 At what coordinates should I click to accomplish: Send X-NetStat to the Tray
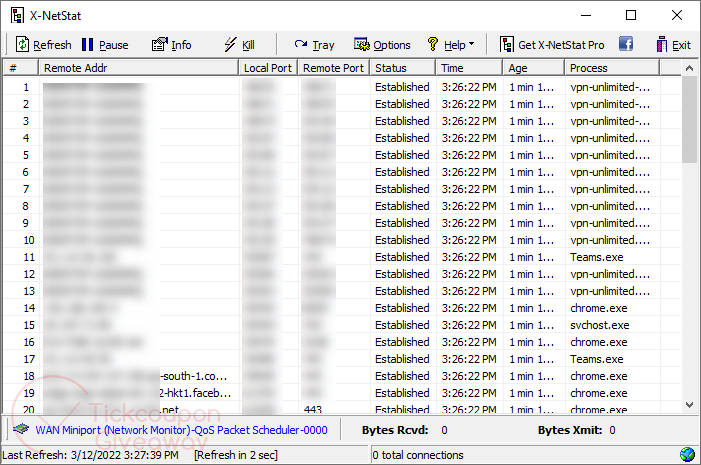(314, 45)
